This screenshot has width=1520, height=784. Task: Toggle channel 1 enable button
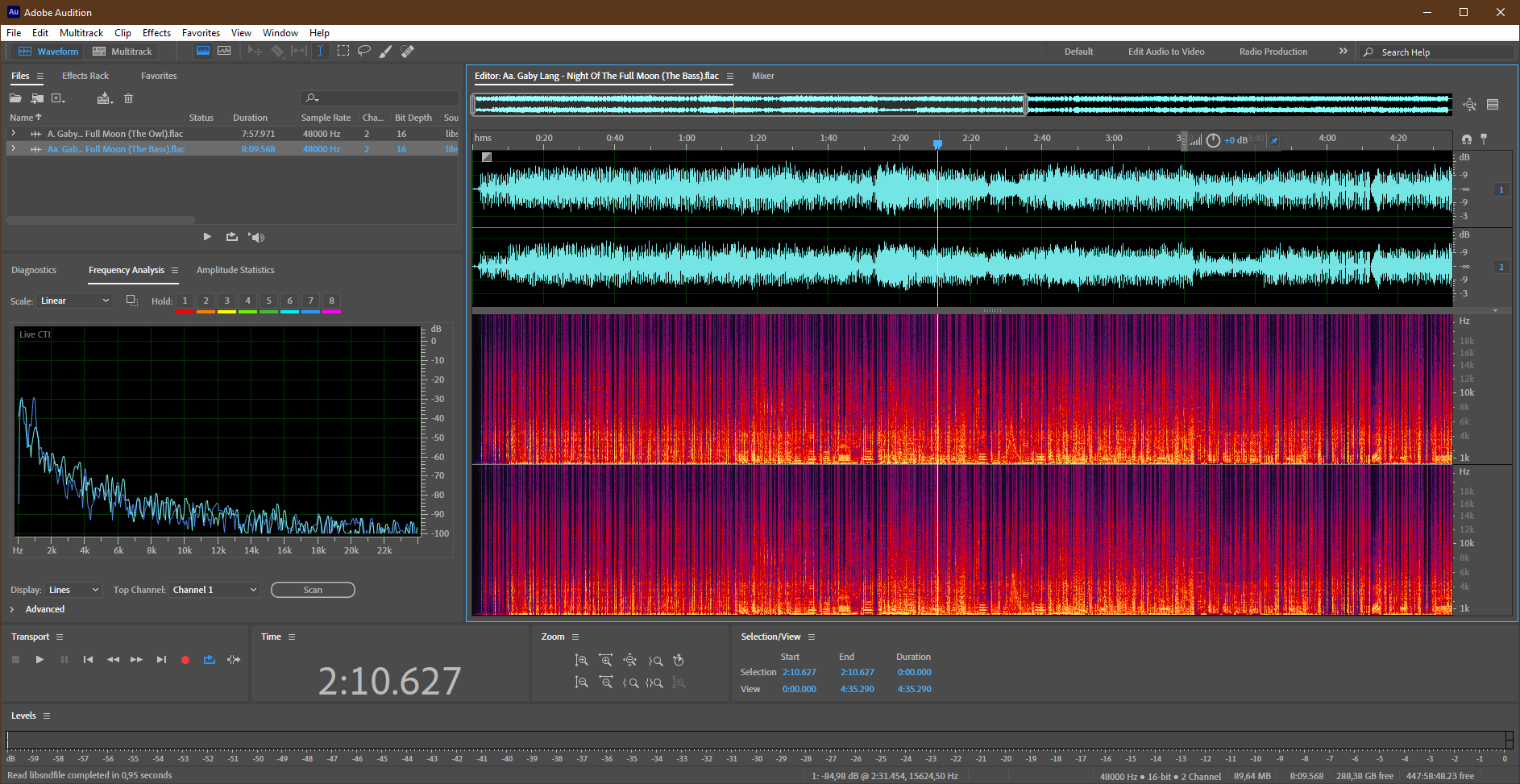[1501, 189]
